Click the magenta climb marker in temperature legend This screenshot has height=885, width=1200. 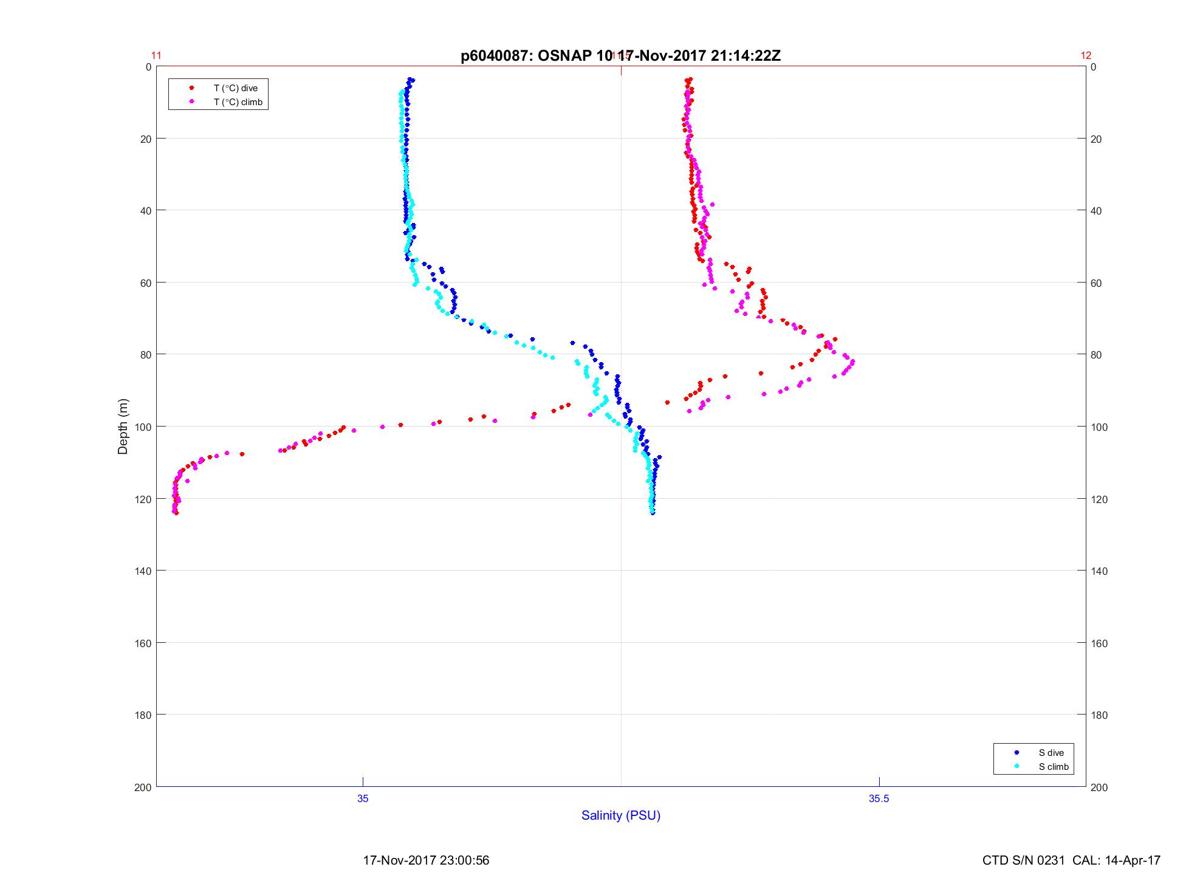pyautogui.click(x=191, y=102)
